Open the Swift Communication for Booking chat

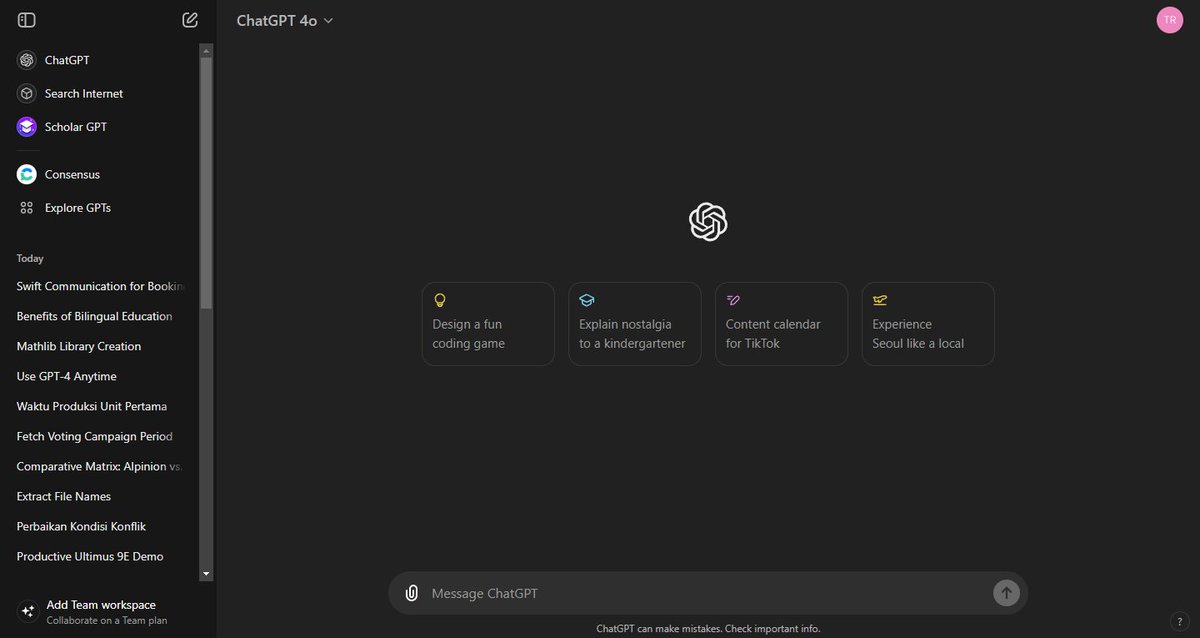101,286
